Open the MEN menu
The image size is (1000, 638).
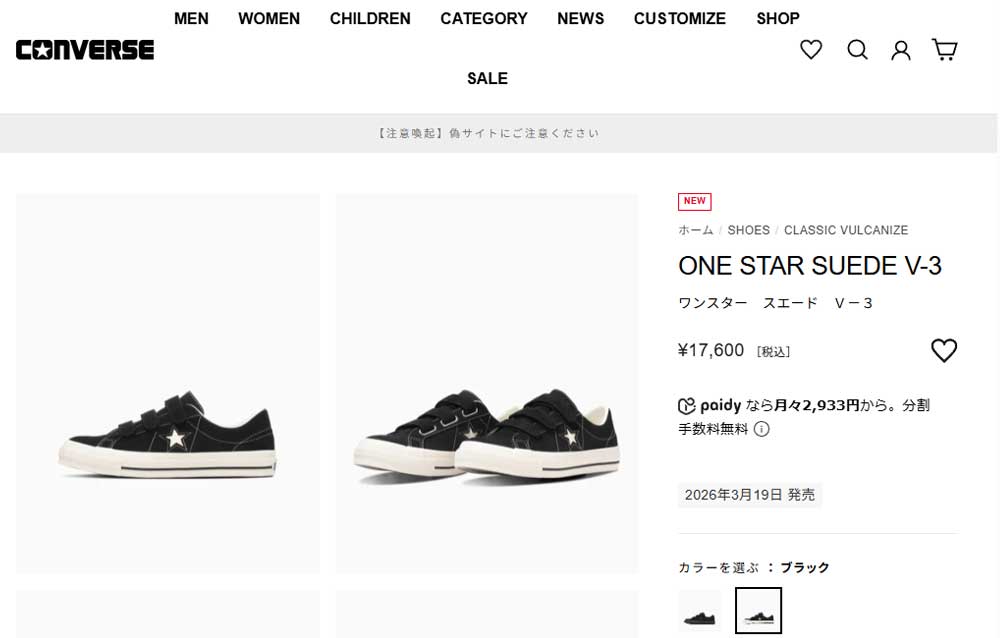191,19
